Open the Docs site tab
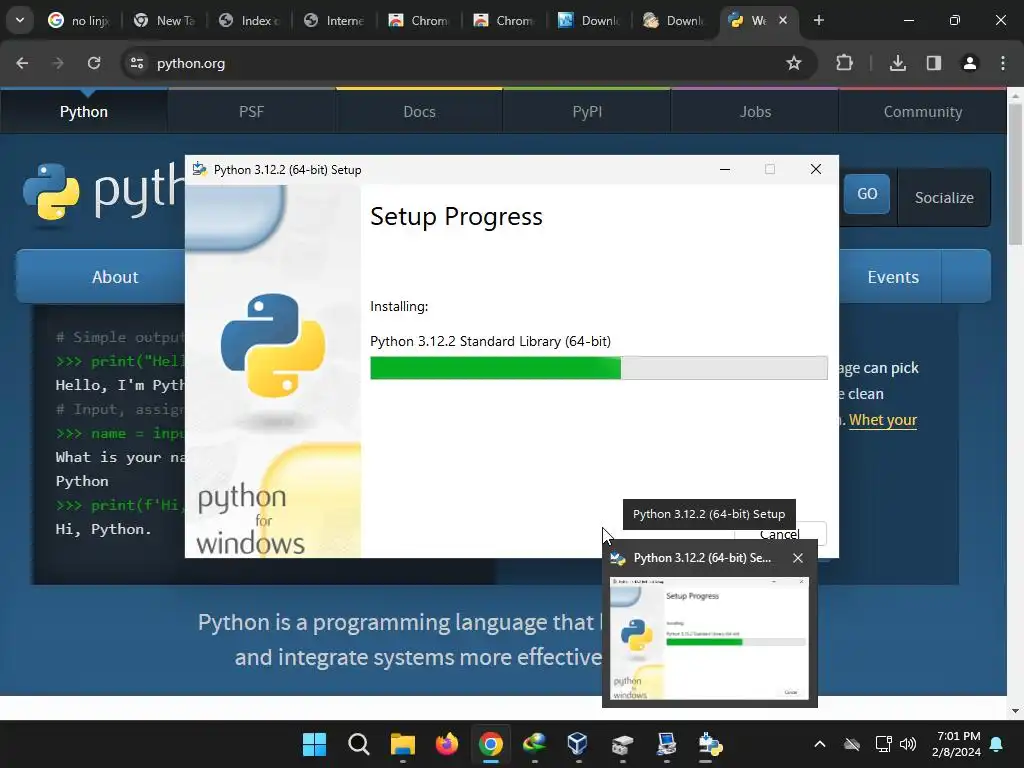The width and height of the screenshot is (1024, 768). (x=419, y=112)
